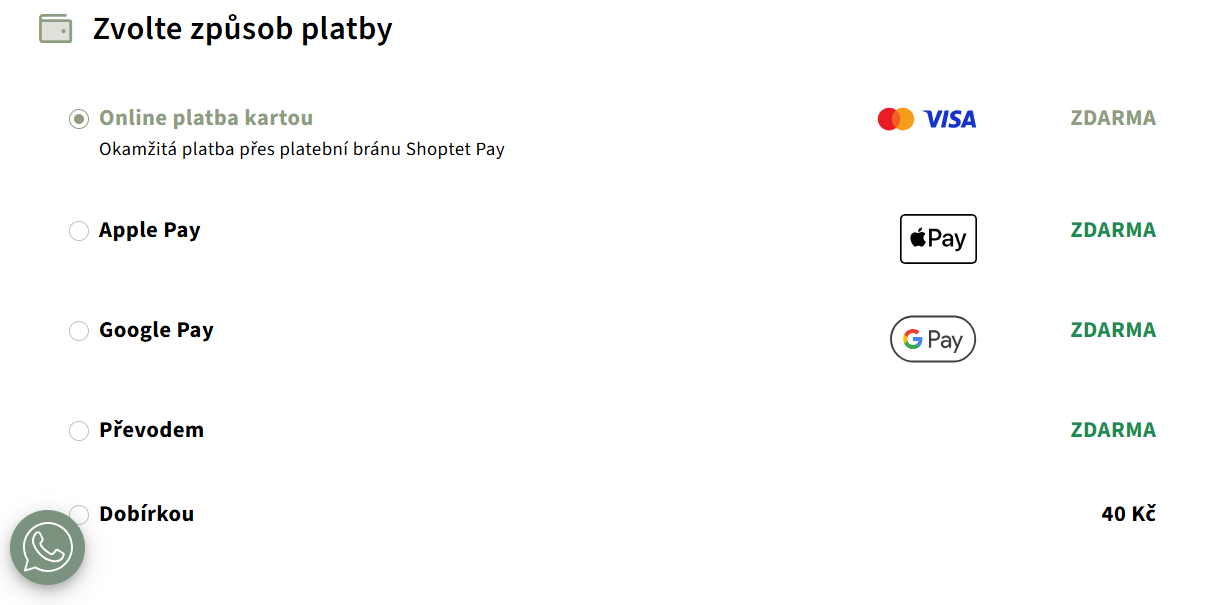Image resolution: width=1227 pixels, height=605 pixels.
Task: Click the Shoptet Pay description text
Action: pos(301,150)
